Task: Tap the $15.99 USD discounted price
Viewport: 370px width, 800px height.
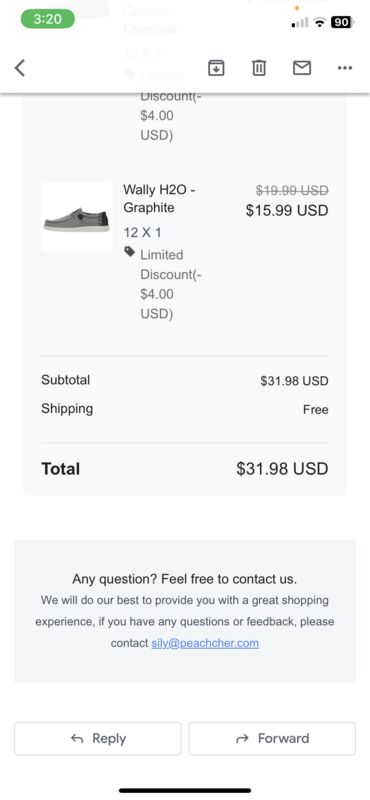Action: pyautogui.click(x=287, y=210)
